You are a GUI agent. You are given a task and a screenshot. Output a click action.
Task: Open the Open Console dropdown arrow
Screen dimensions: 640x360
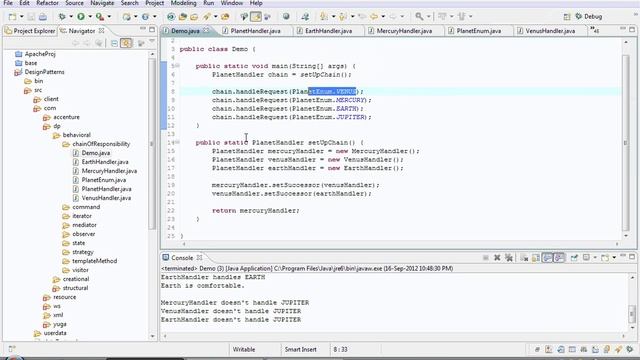pos(614,258)
